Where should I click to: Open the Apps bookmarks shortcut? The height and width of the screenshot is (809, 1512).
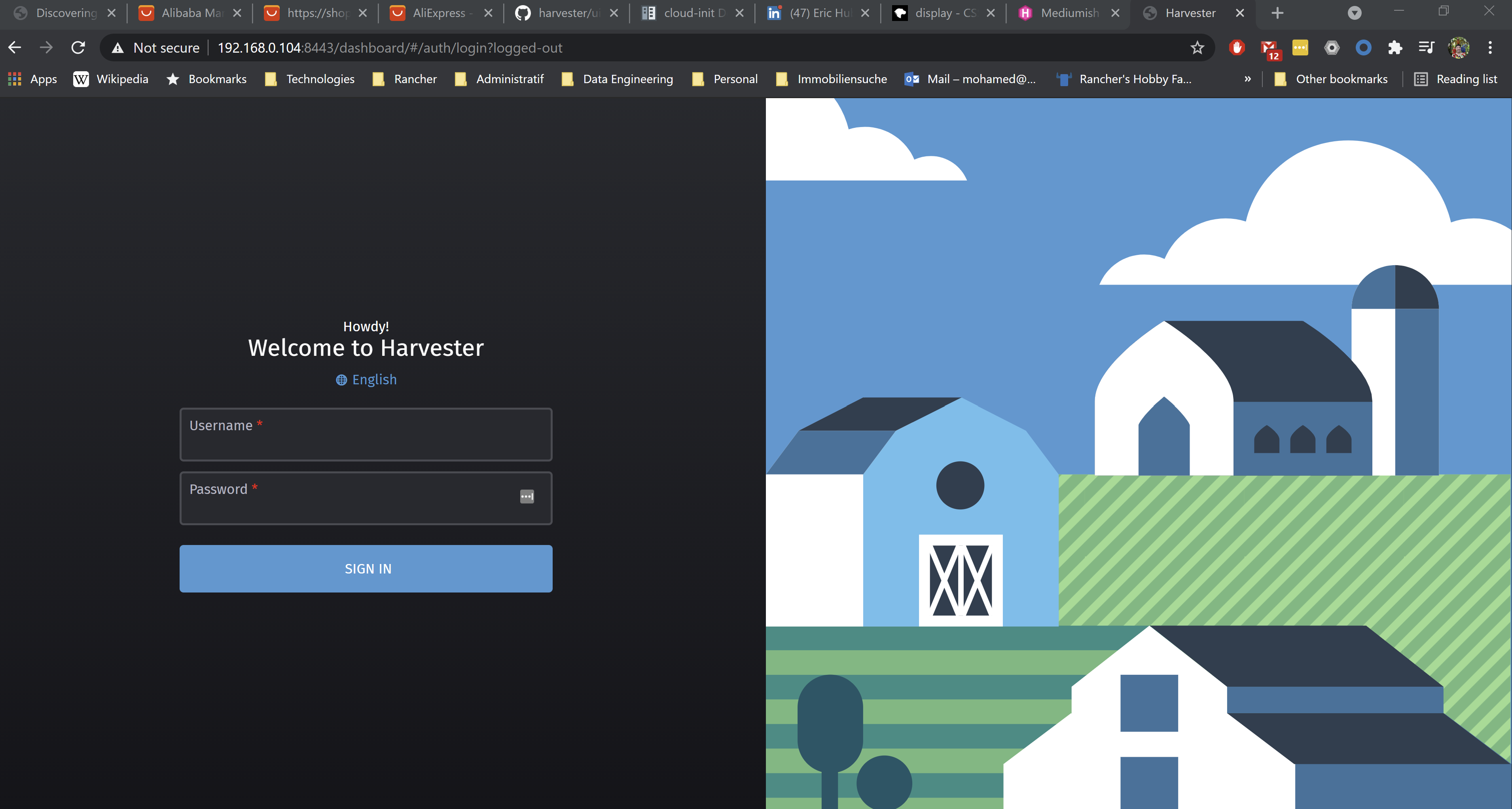33,79
